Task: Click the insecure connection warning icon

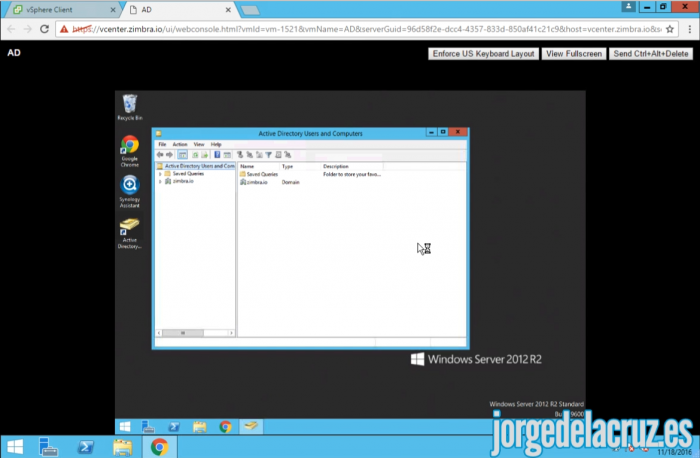Action: coord(64,29)
